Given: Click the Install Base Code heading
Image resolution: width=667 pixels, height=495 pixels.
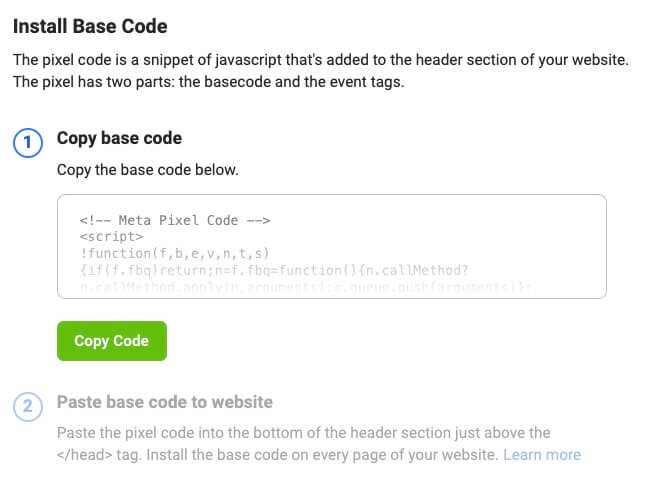Looking at the screenshot, I should [x=90, y=26].
